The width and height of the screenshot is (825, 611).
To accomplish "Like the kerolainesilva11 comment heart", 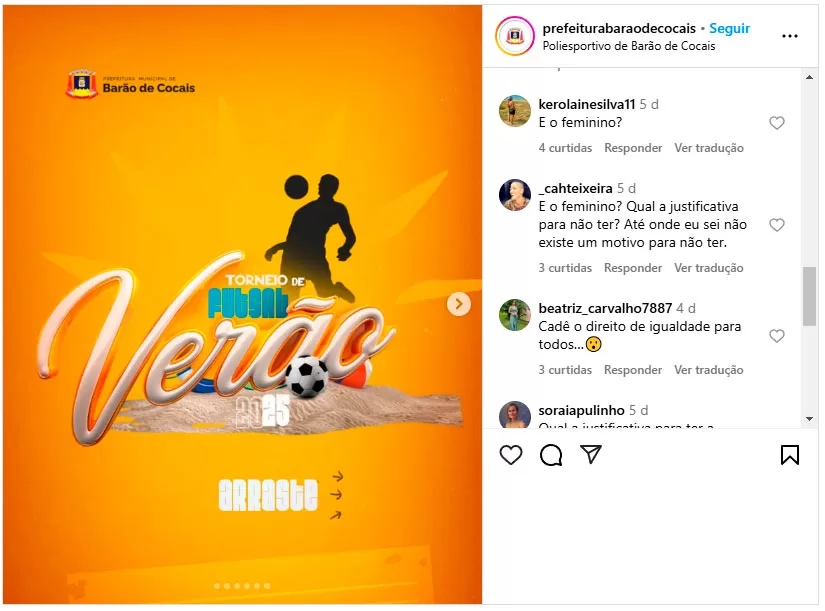I will coord(777,123).
